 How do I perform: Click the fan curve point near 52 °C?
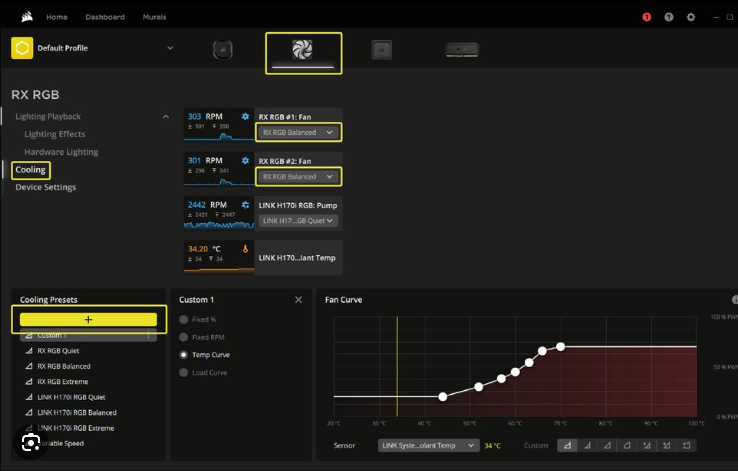coord(479,387)
